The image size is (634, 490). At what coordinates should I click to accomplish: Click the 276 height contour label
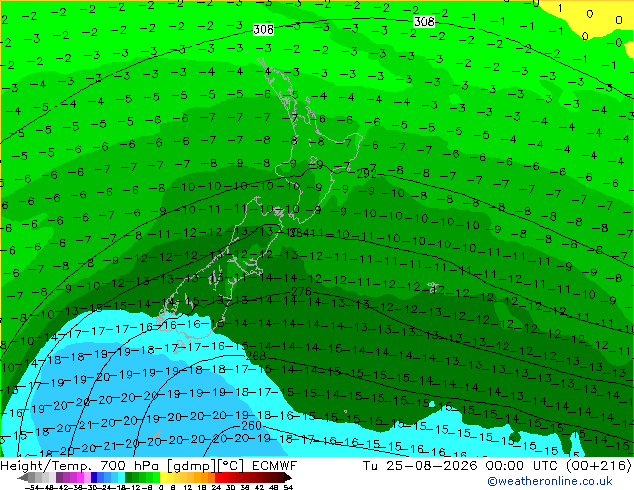point(301,291)
